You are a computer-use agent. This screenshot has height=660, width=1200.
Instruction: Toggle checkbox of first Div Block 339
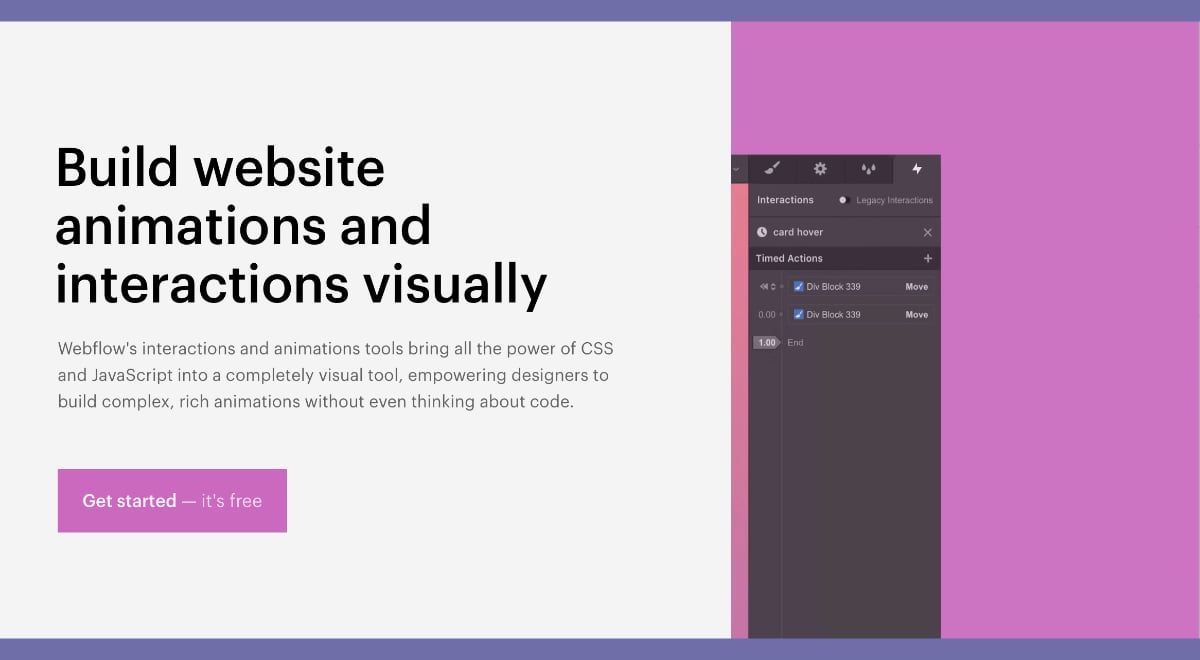[798, 286]
